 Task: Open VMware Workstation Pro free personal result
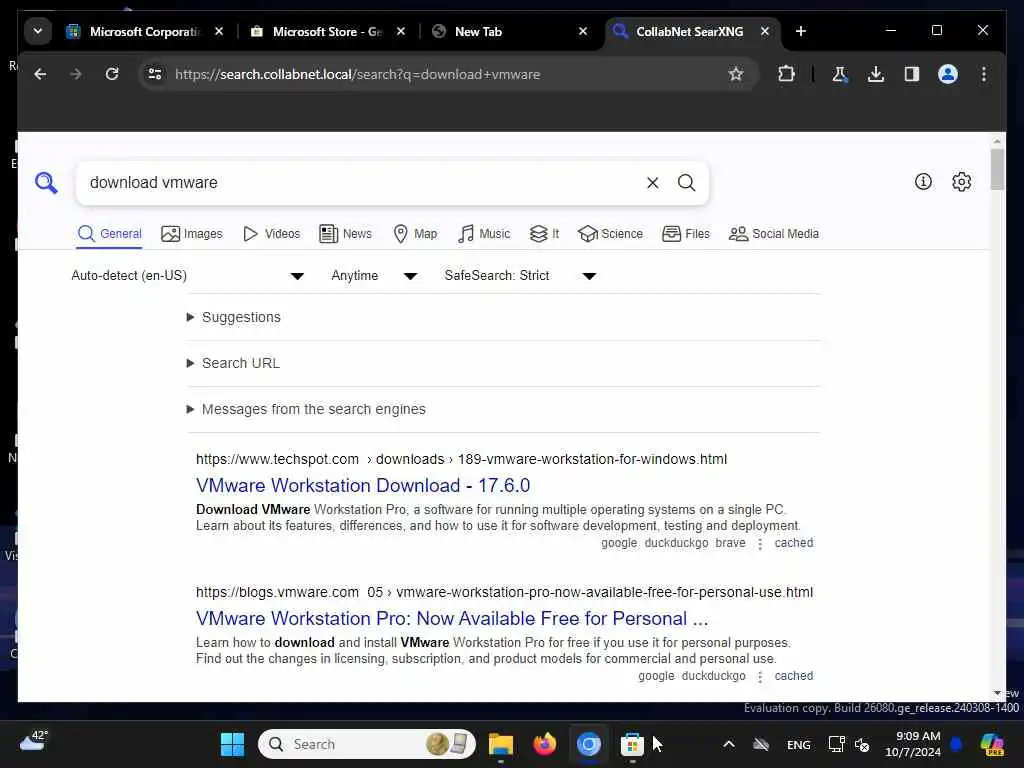(x=452, y=618)
